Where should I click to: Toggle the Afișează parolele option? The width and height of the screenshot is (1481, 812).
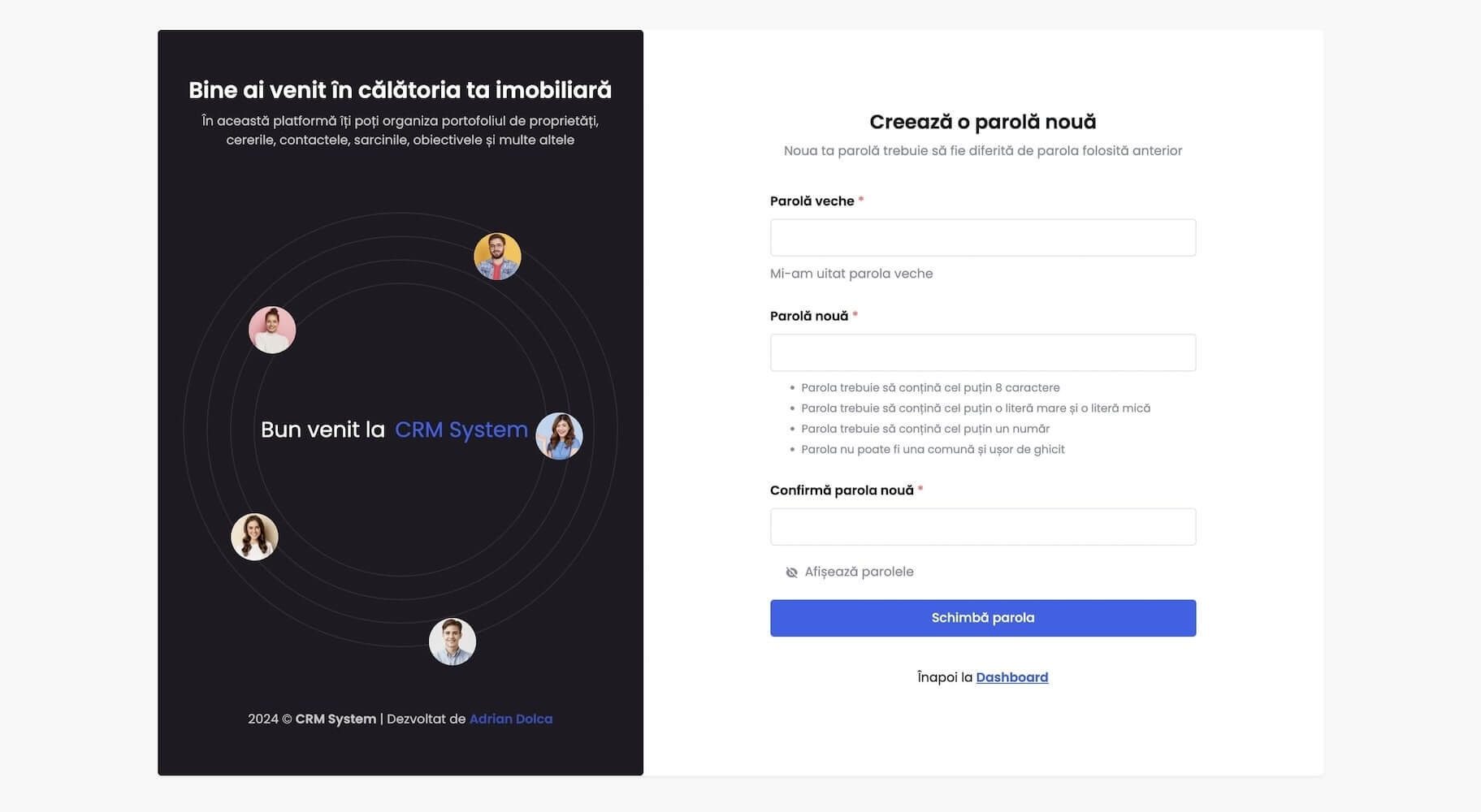[859, 572]
